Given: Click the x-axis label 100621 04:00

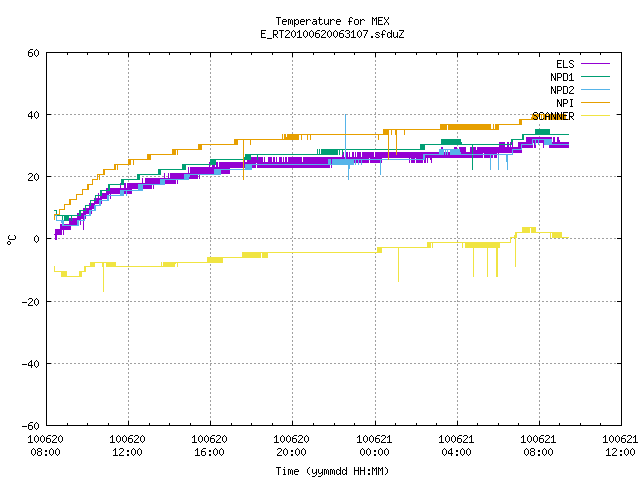Looking at the screenshot, I should pos(456,446).
